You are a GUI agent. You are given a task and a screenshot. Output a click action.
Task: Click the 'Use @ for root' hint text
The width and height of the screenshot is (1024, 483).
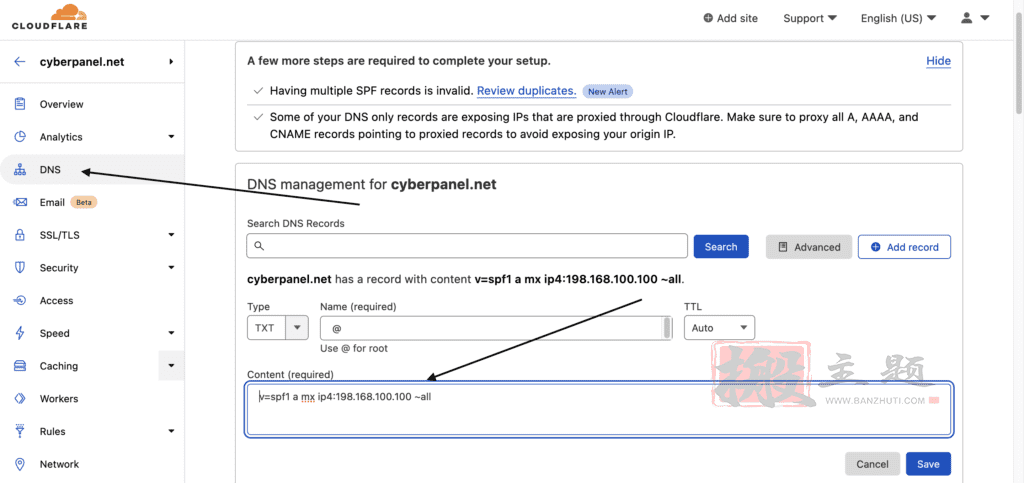353,349
